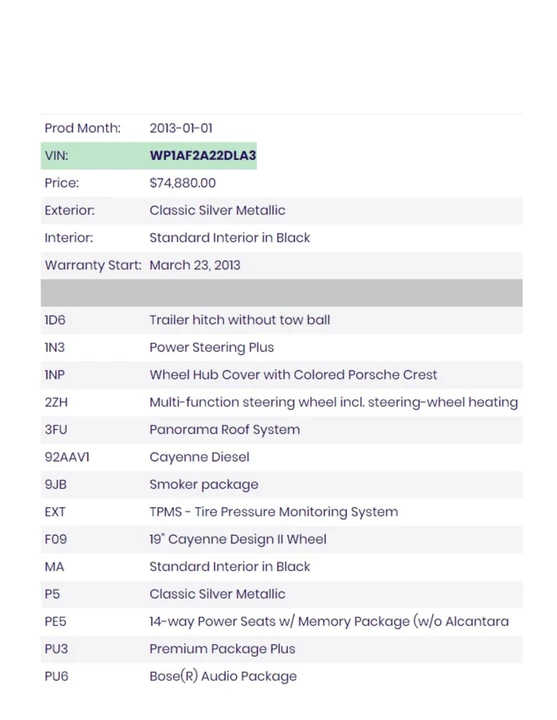
Task: Click the Warranty Start date March 23, 2013
Action: coord(195,265)
